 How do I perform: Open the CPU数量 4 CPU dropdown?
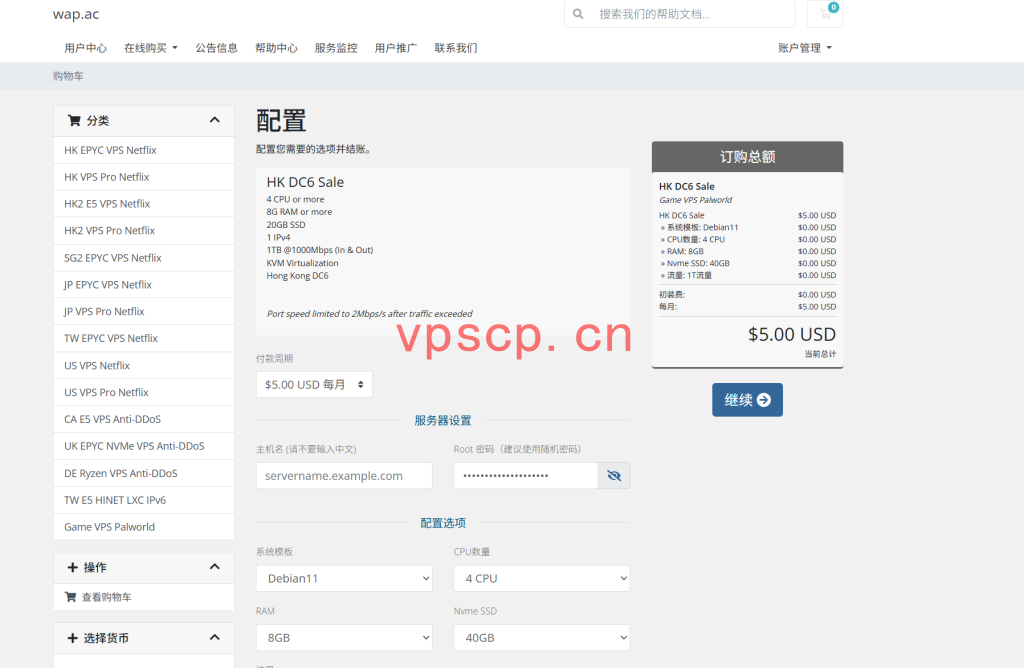point(541,579)
